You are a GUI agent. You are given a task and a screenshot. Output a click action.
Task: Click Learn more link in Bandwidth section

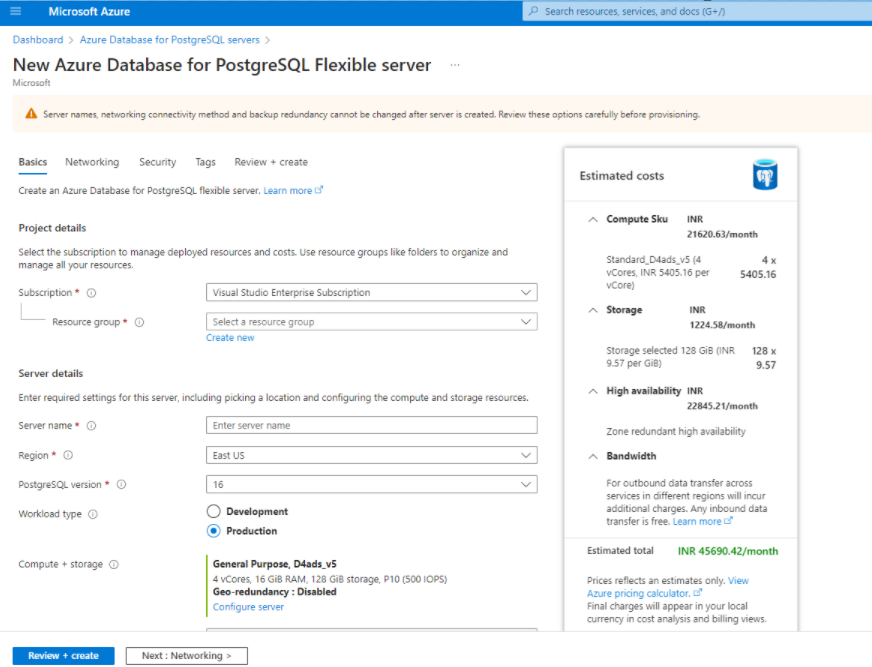coord(702,521)
